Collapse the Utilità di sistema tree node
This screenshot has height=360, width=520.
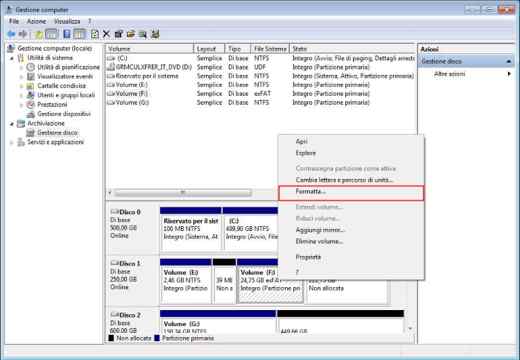[12, 58]
